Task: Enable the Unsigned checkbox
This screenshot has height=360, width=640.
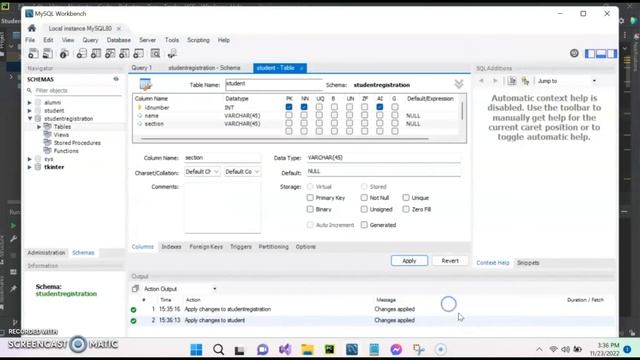Action: click(364, 209)
